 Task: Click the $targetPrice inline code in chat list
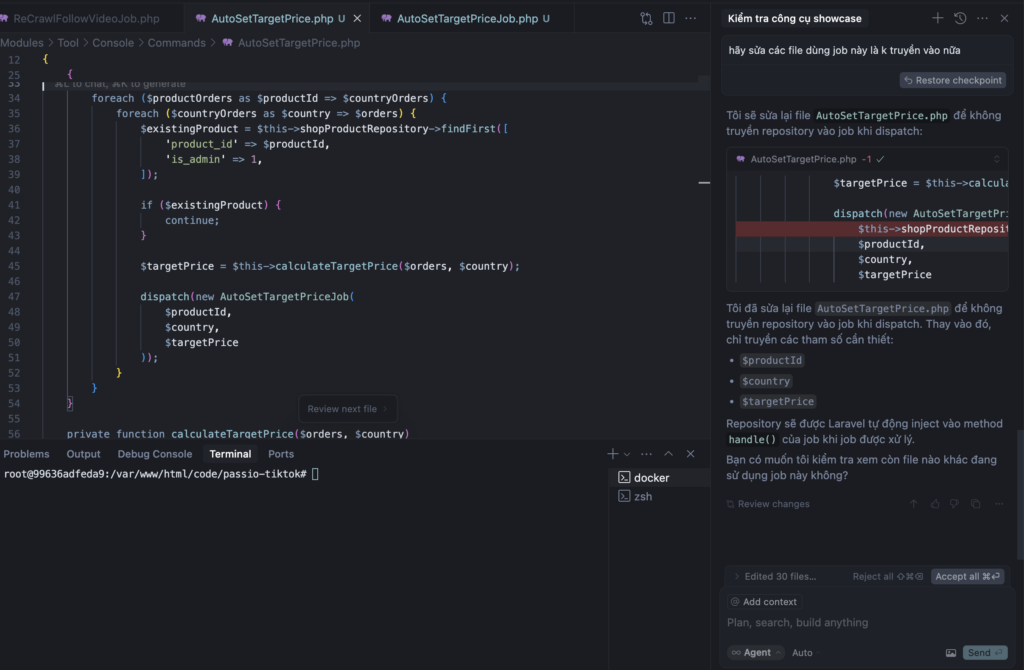click(x=777, y=402)
